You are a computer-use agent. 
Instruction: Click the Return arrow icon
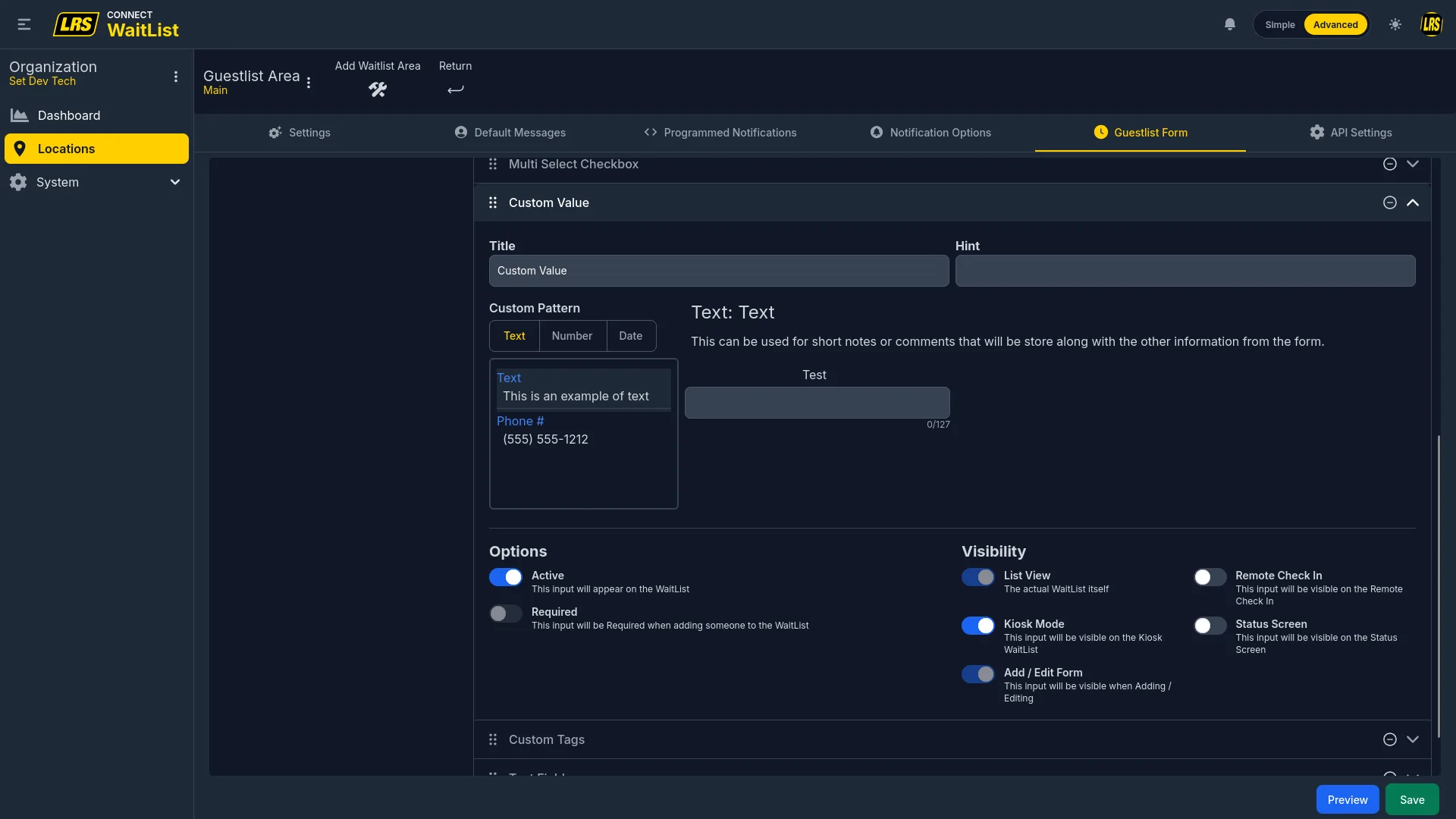(x=455, y=89)
